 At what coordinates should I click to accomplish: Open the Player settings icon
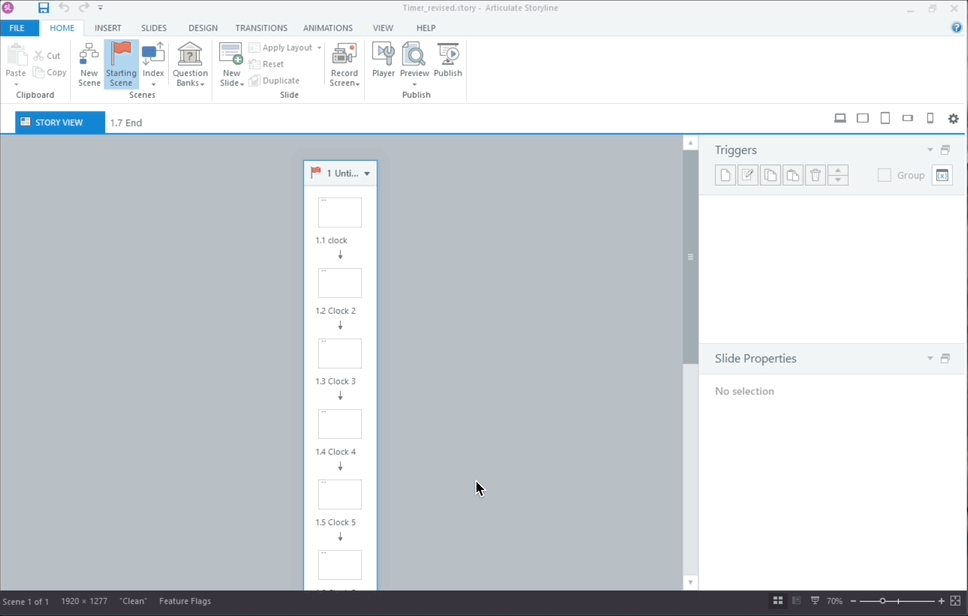(x=383, y=60)
